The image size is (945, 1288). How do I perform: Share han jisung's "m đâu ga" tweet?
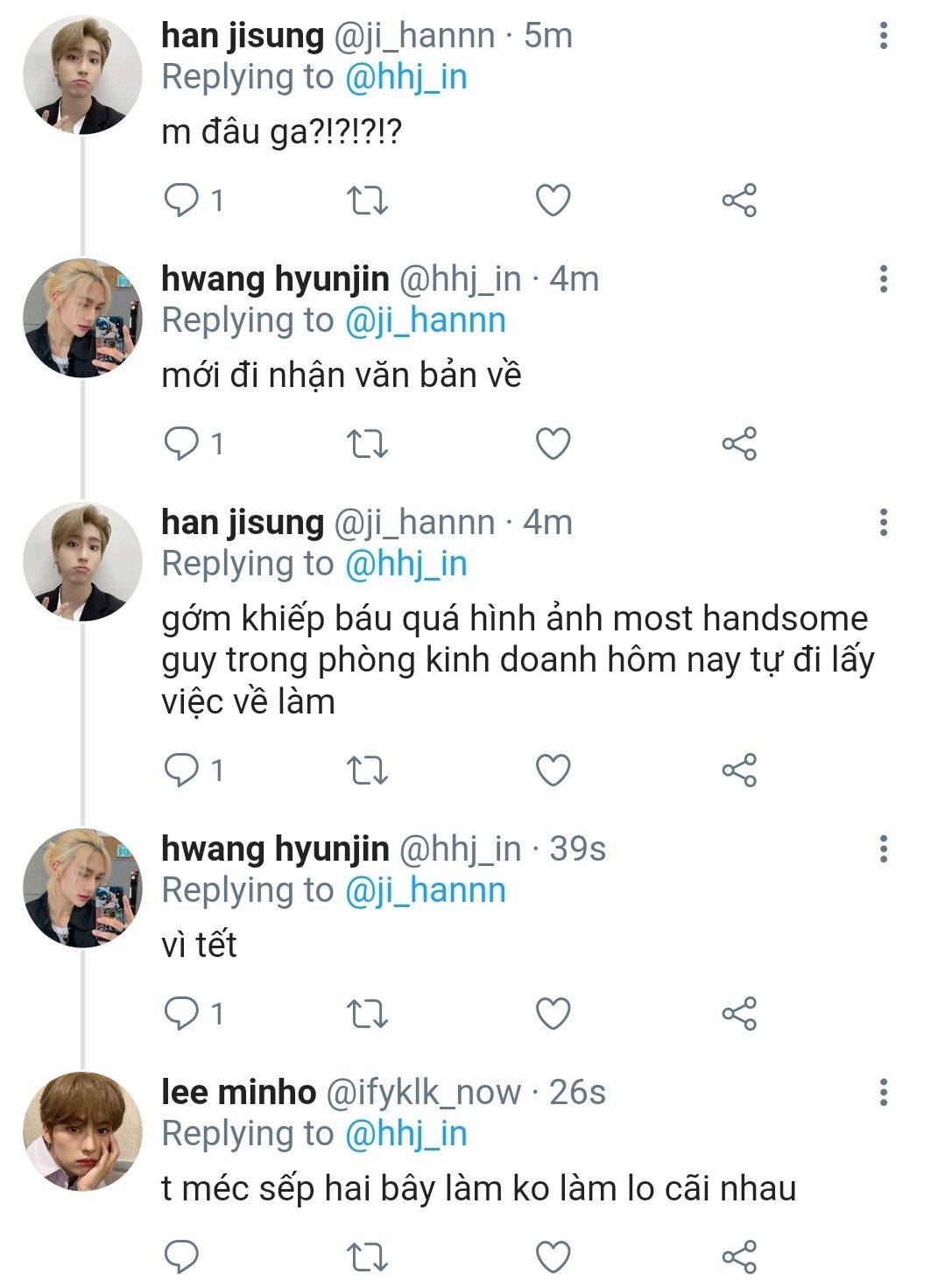click(739, 201)
